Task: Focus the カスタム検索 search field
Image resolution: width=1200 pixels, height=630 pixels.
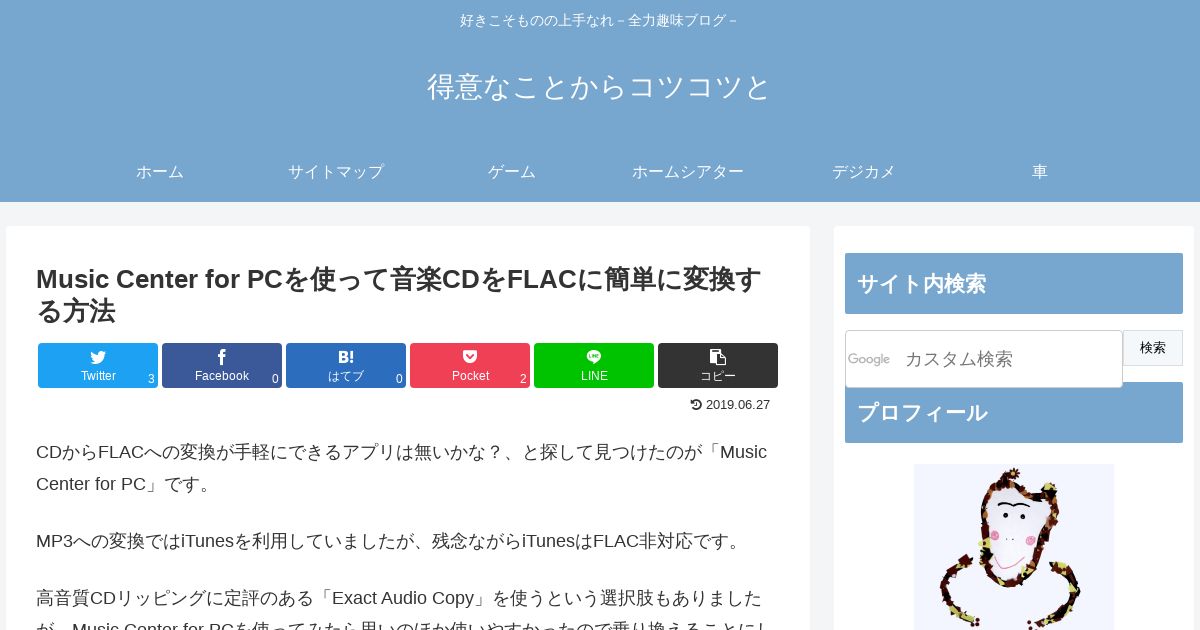Action: pos(984,359)
